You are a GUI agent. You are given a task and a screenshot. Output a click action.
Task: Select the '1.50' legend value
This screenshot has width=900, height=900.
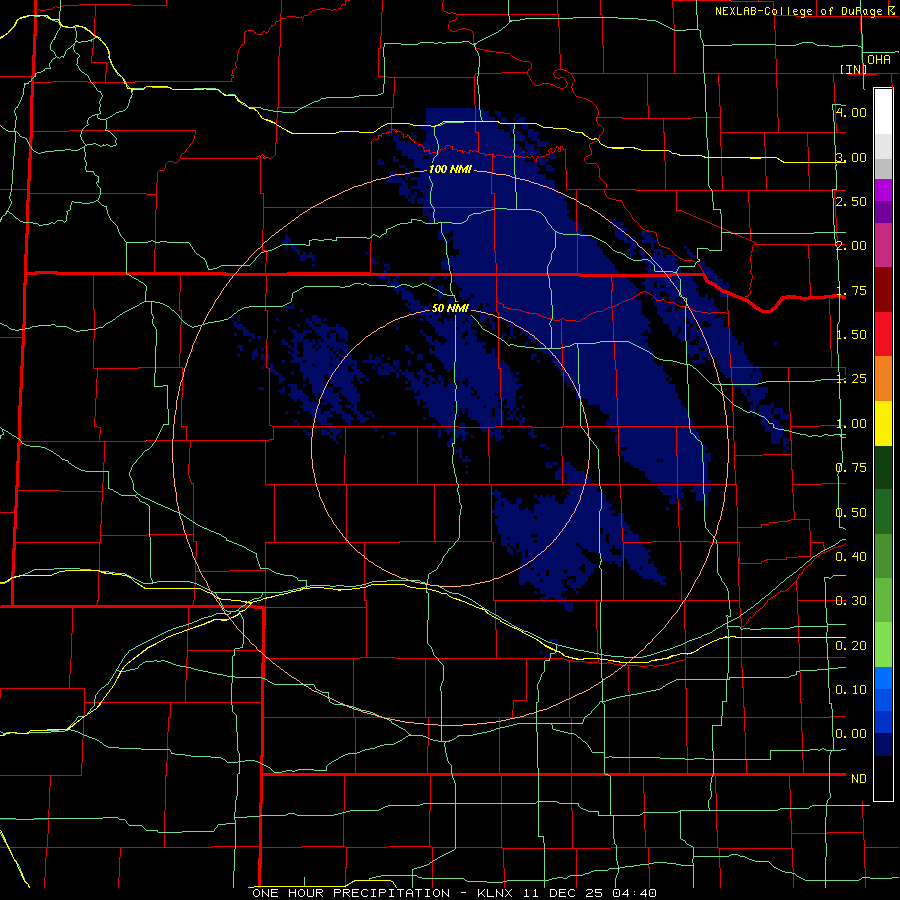pos(851,335)
